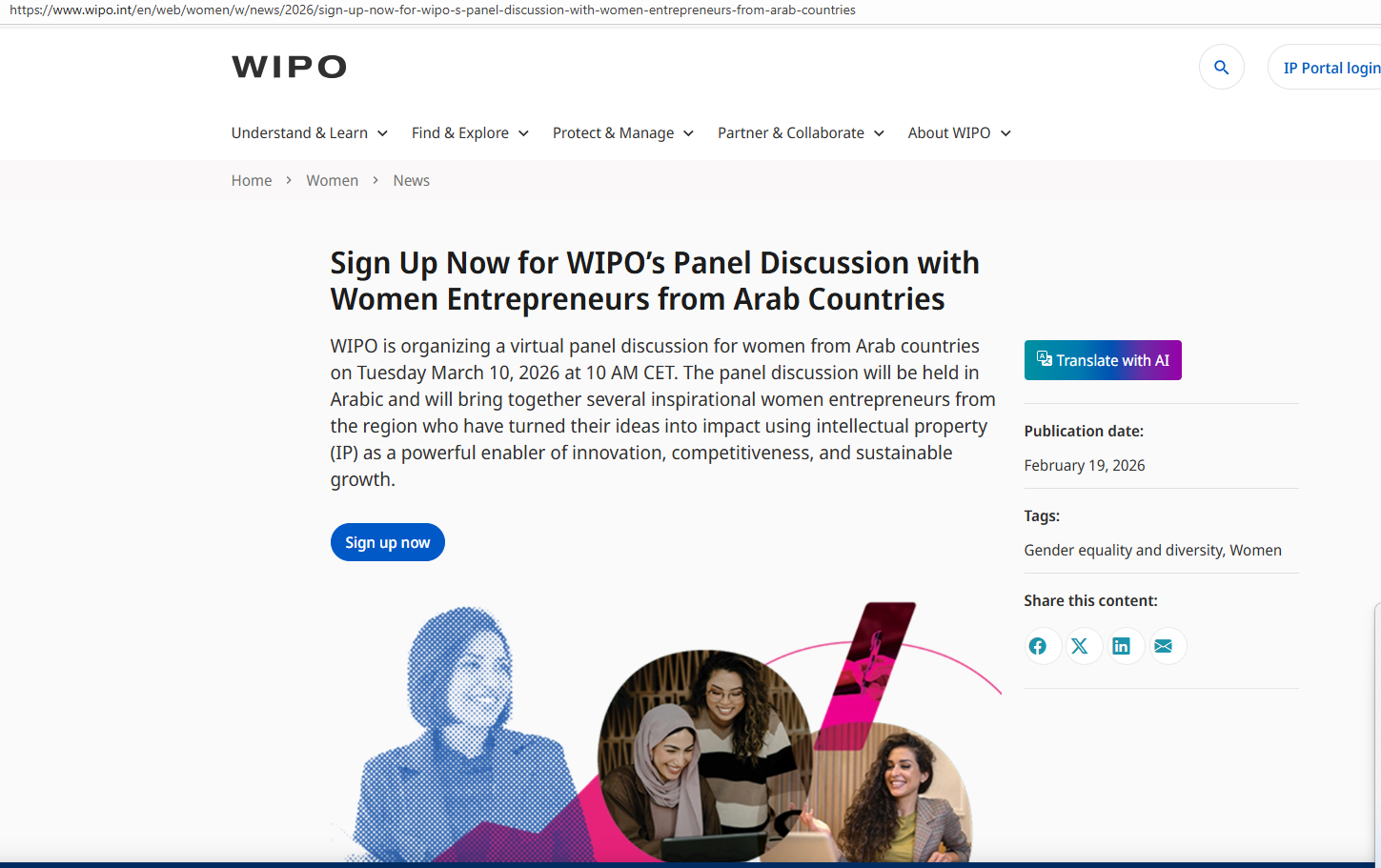Click the women entrepreneurs banner image
Viewport: 1381px width, 868px height.
tap(666, 732)
